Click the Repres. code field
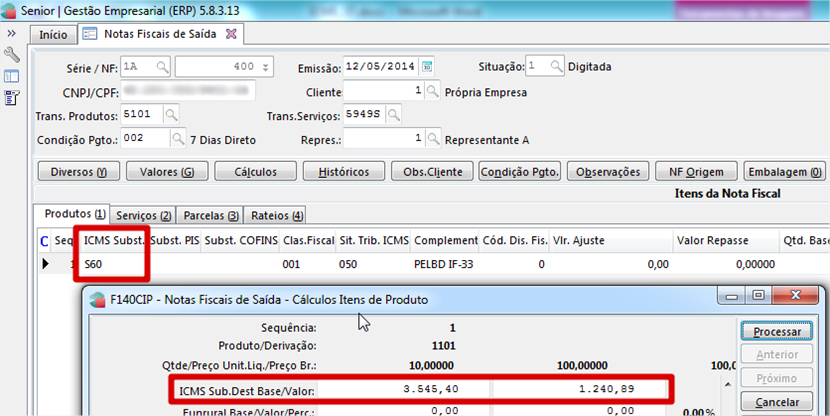Screen dimensions: 830x416 (x=384, y=139)
